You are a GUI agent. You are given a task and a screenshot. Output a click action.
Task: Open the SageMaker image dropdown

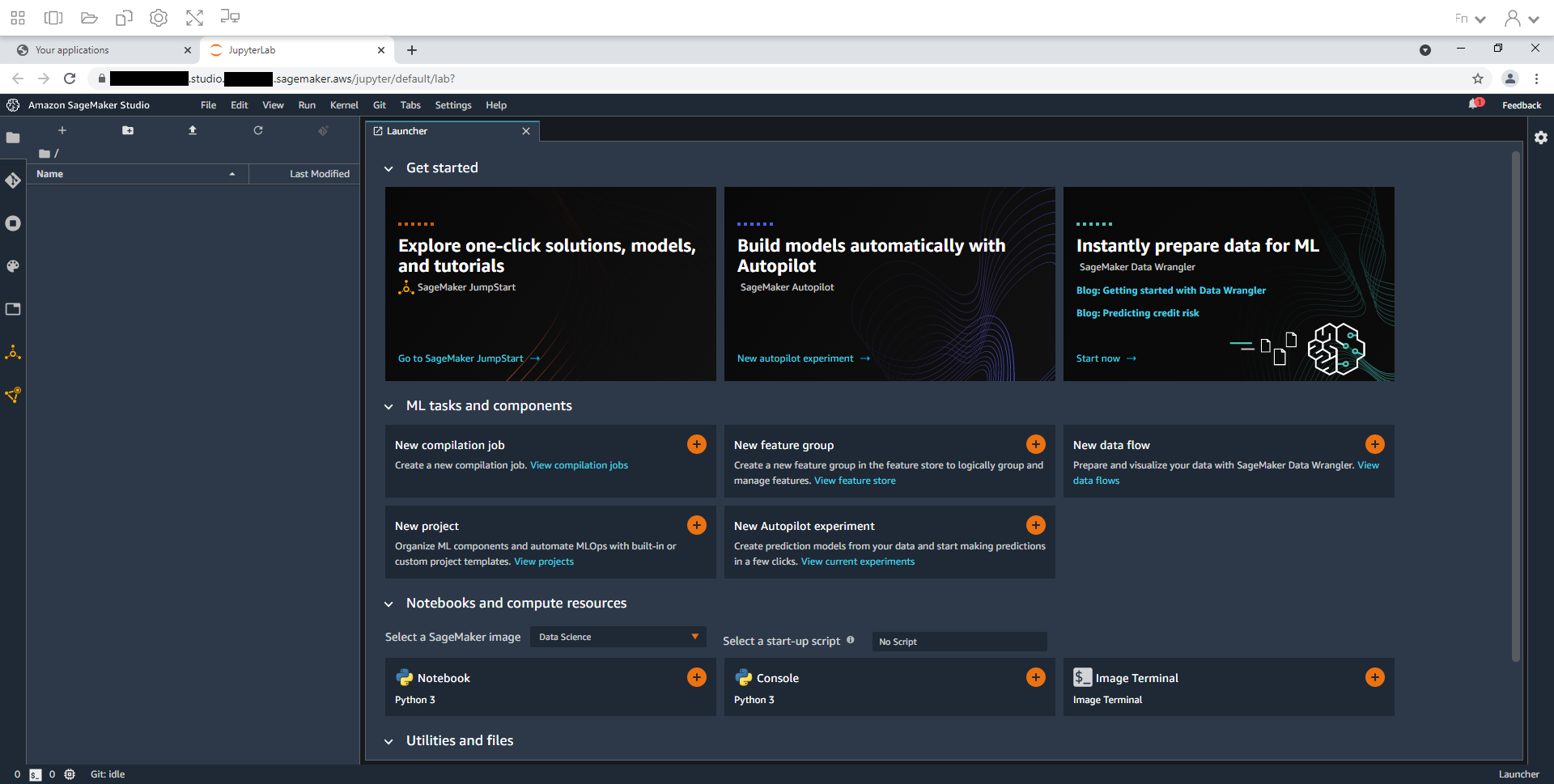tap(618, 637)
